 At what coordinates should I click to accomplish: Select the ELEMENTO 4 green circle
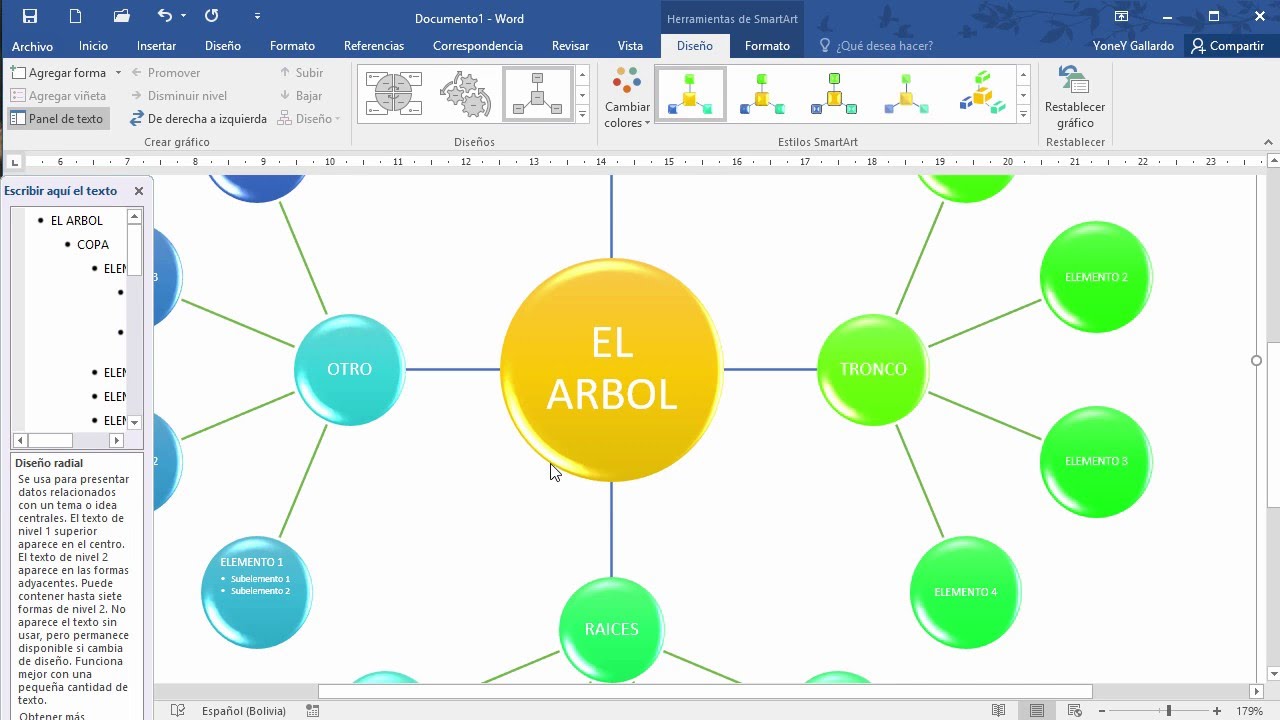[x=965, y=592]
